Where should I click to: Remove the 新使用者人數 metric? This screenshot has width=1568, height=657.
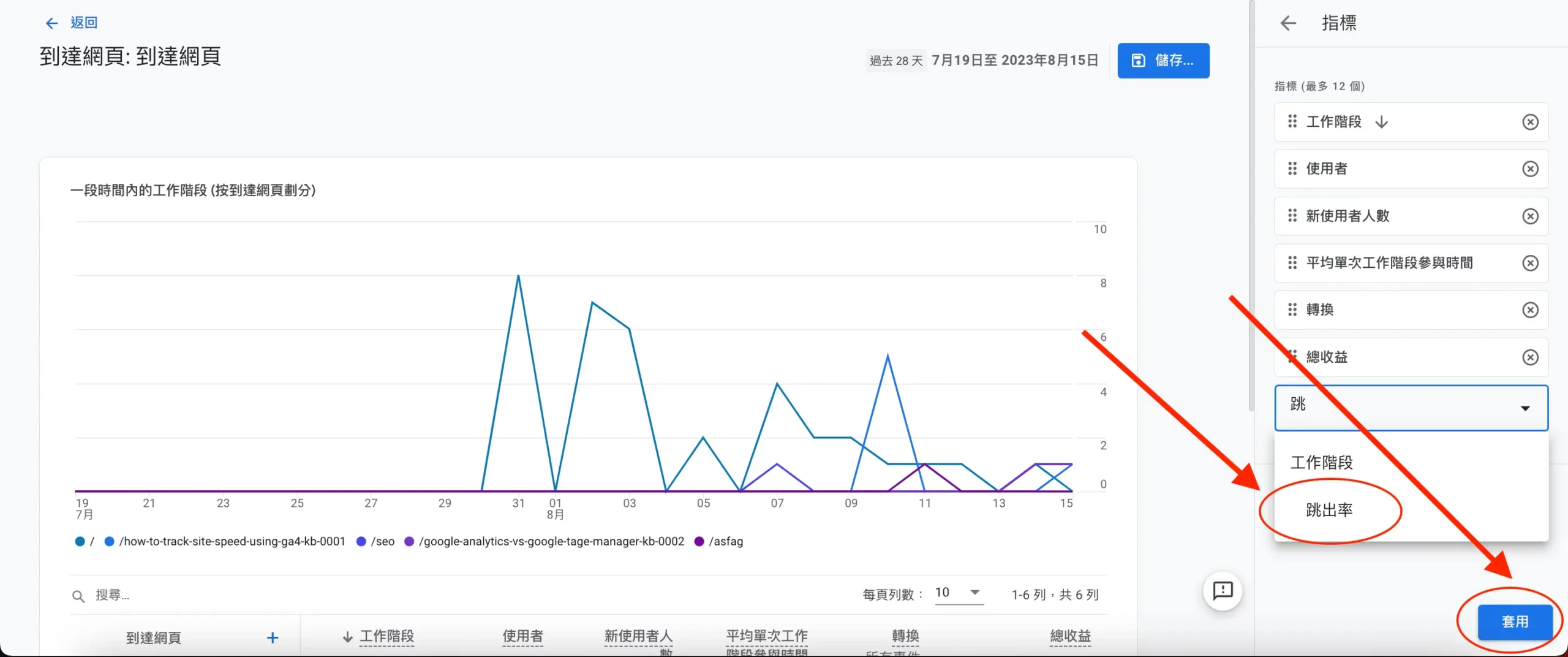pos(1530,216)
